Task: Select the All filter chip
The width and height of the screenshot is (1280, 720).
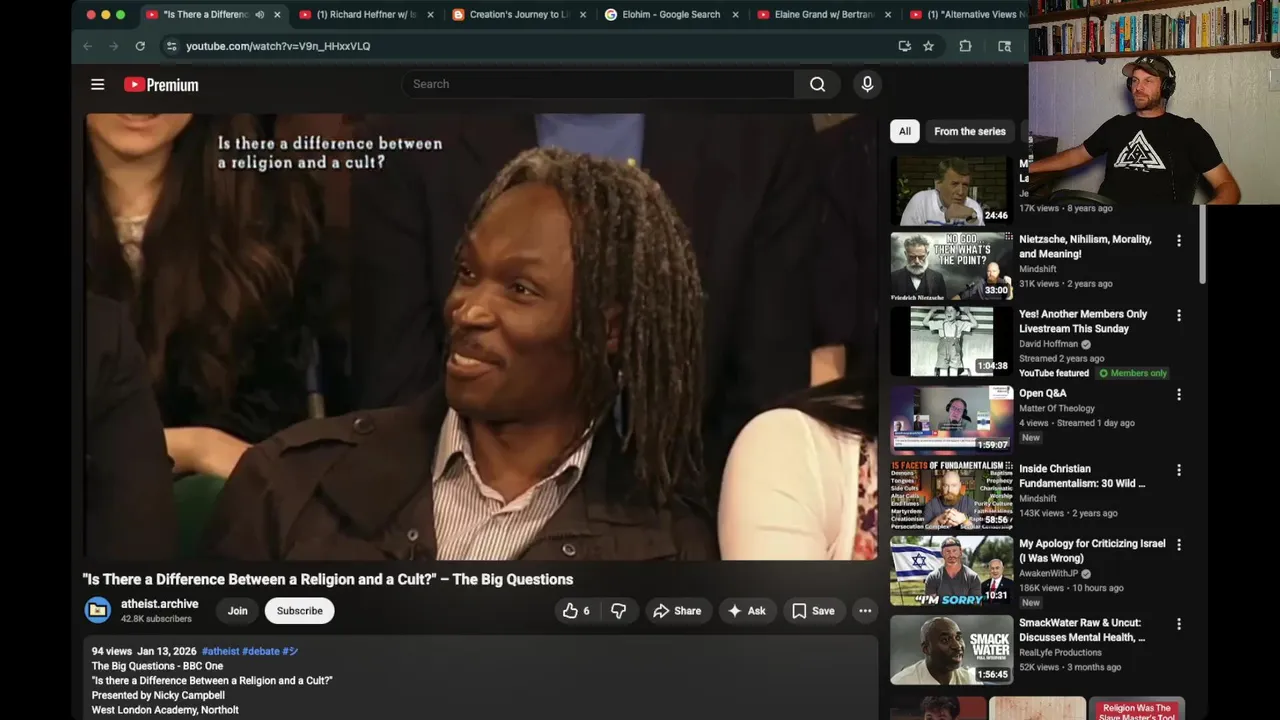Action: pos(904,131)
